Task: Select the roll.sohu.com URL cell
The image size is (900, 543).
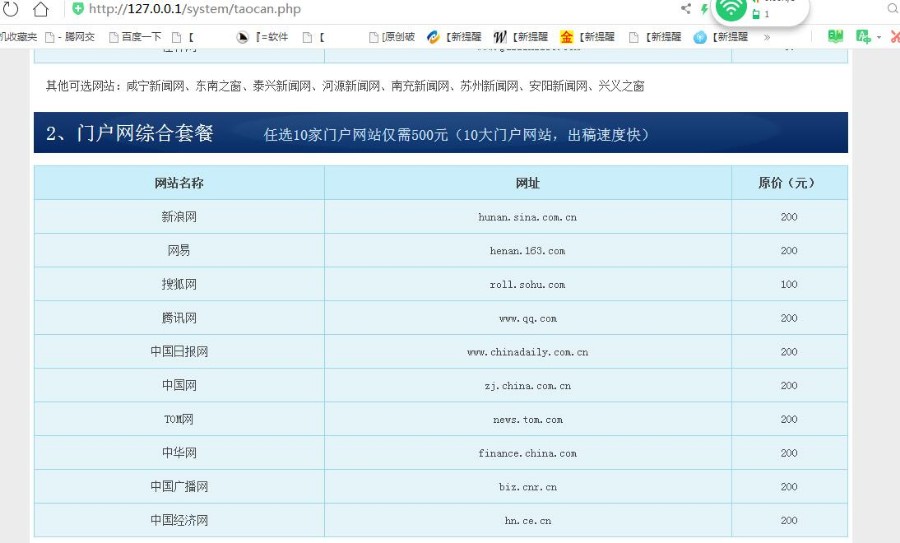Action: coord(527,284)
